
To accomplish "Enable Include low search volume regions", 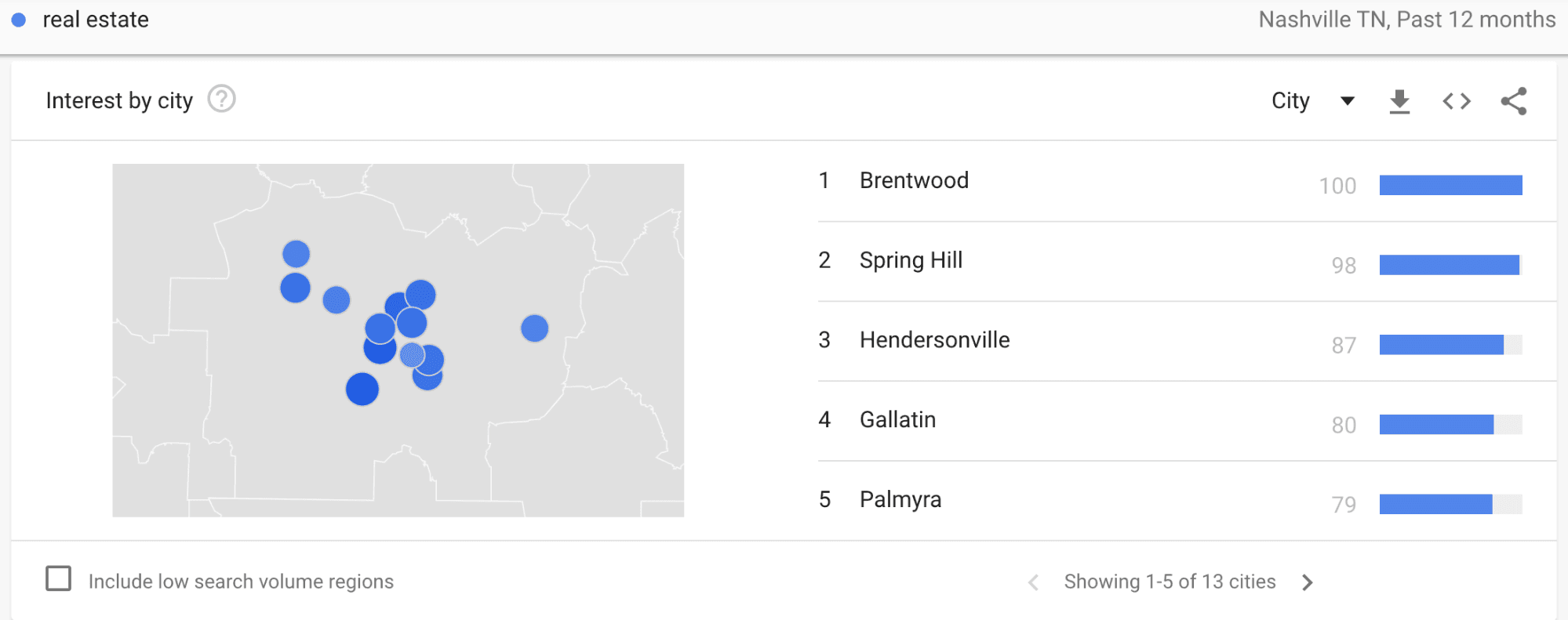I will [x=59, y=578].
